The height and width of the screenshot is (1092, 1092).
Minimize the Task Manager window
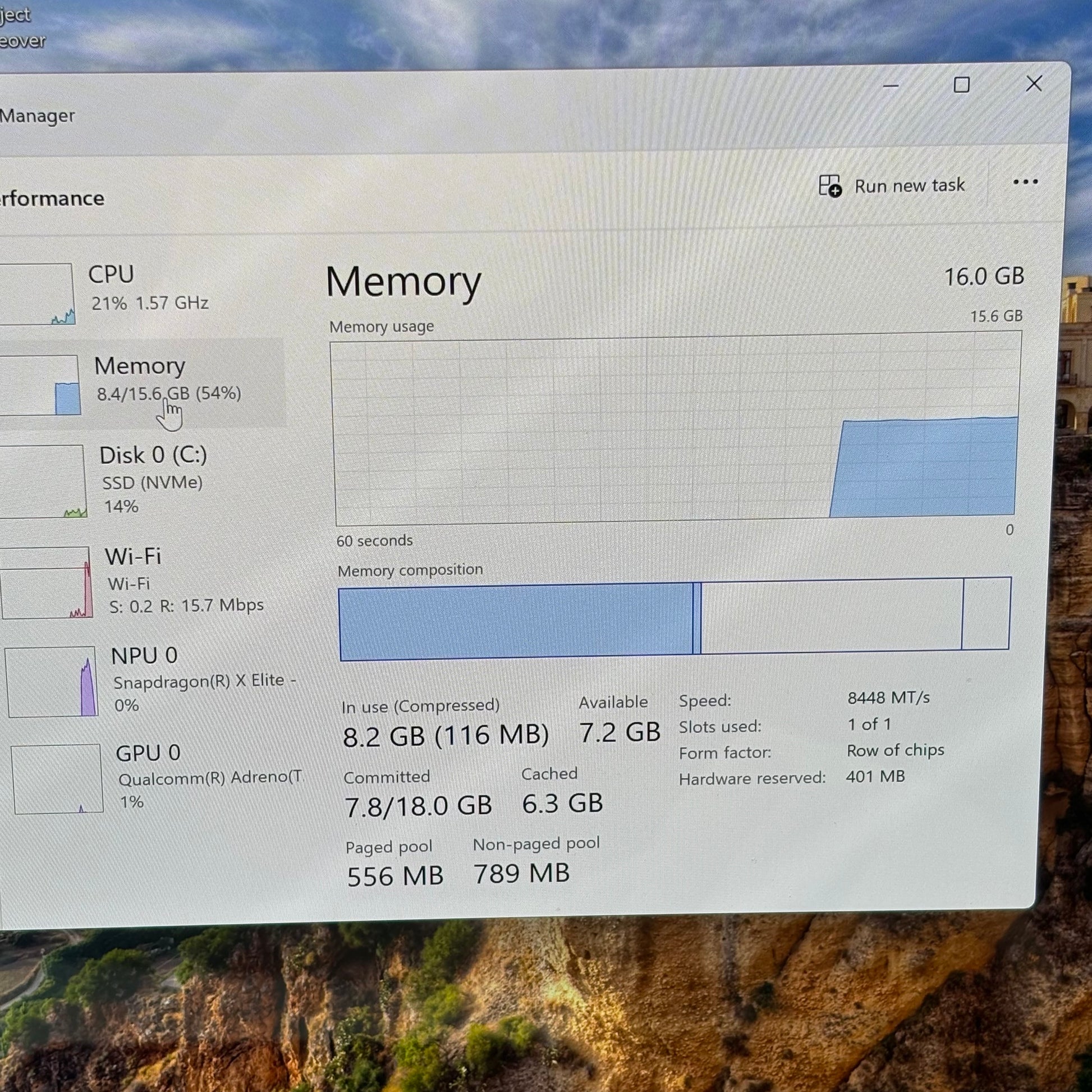(891, 86)
